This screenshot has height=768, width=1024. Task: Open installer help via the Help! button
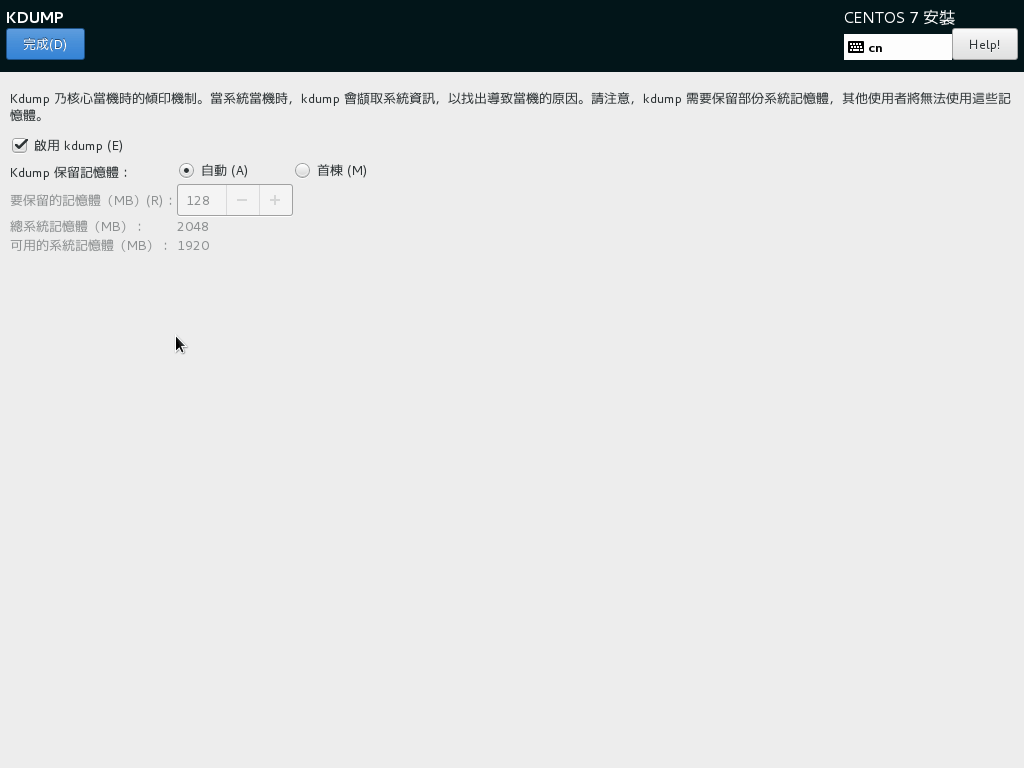(x=984, y=44)
